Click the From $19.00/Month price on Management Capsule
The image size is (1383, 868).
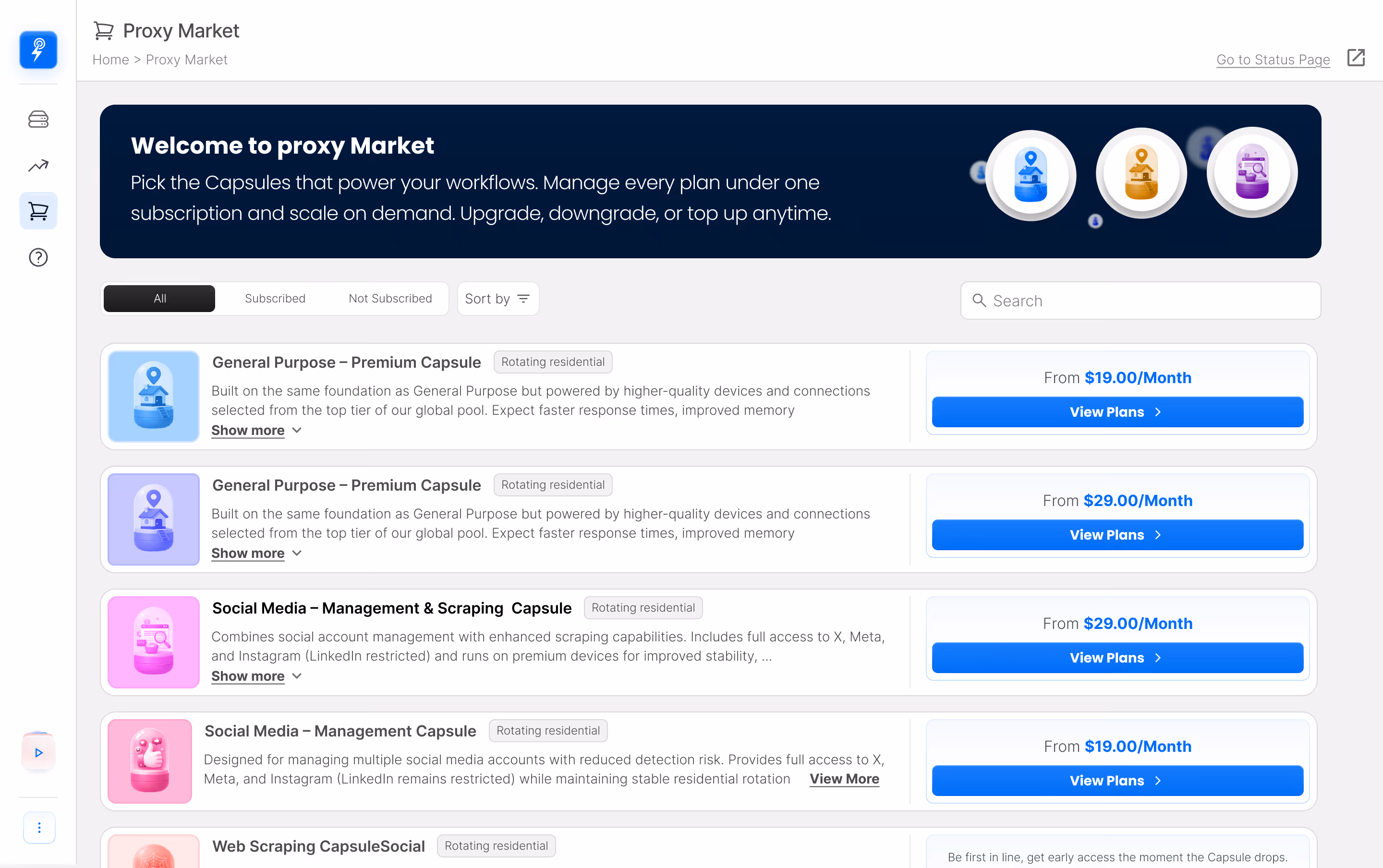(1117, 746)
